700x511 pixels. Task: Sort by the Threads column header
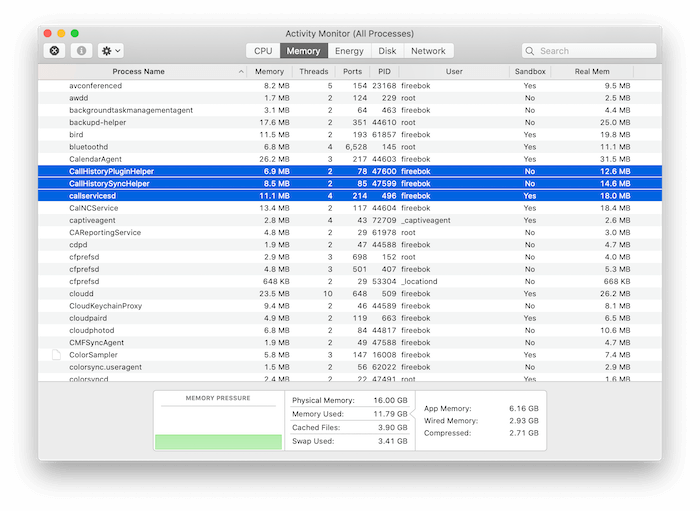pyautogui.click(x=313, y=71)
